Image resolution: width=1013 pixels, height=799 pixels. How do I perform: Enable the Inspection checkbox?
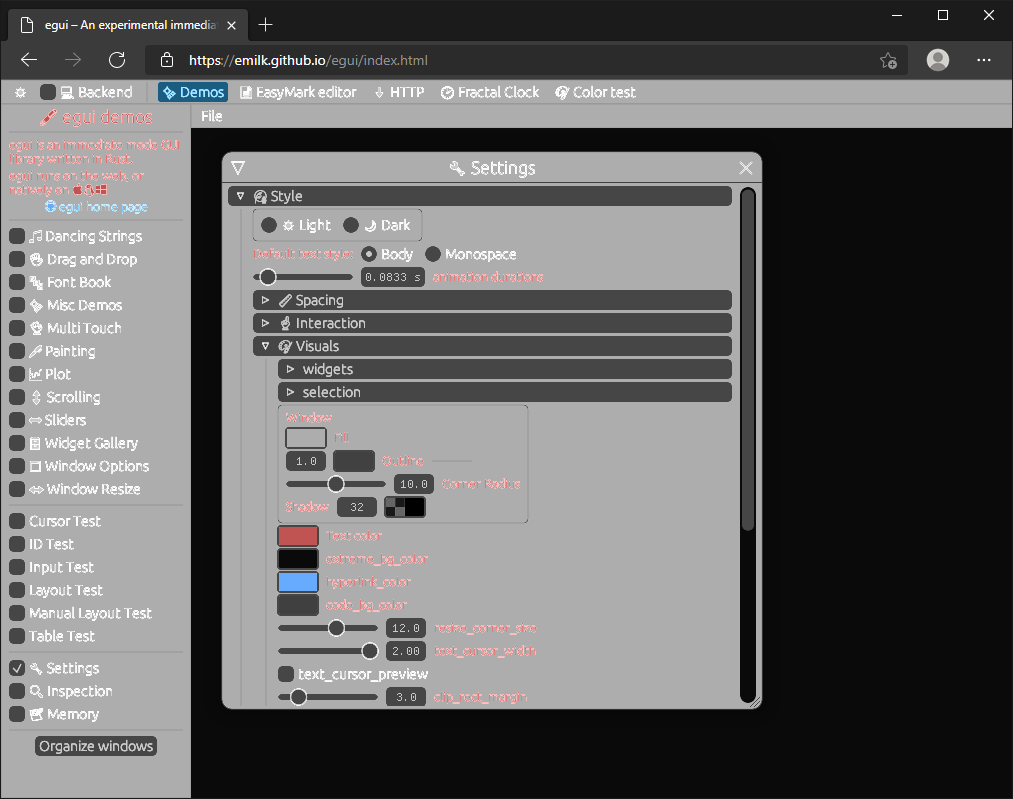pyautogui.click(x=17, y=691)
